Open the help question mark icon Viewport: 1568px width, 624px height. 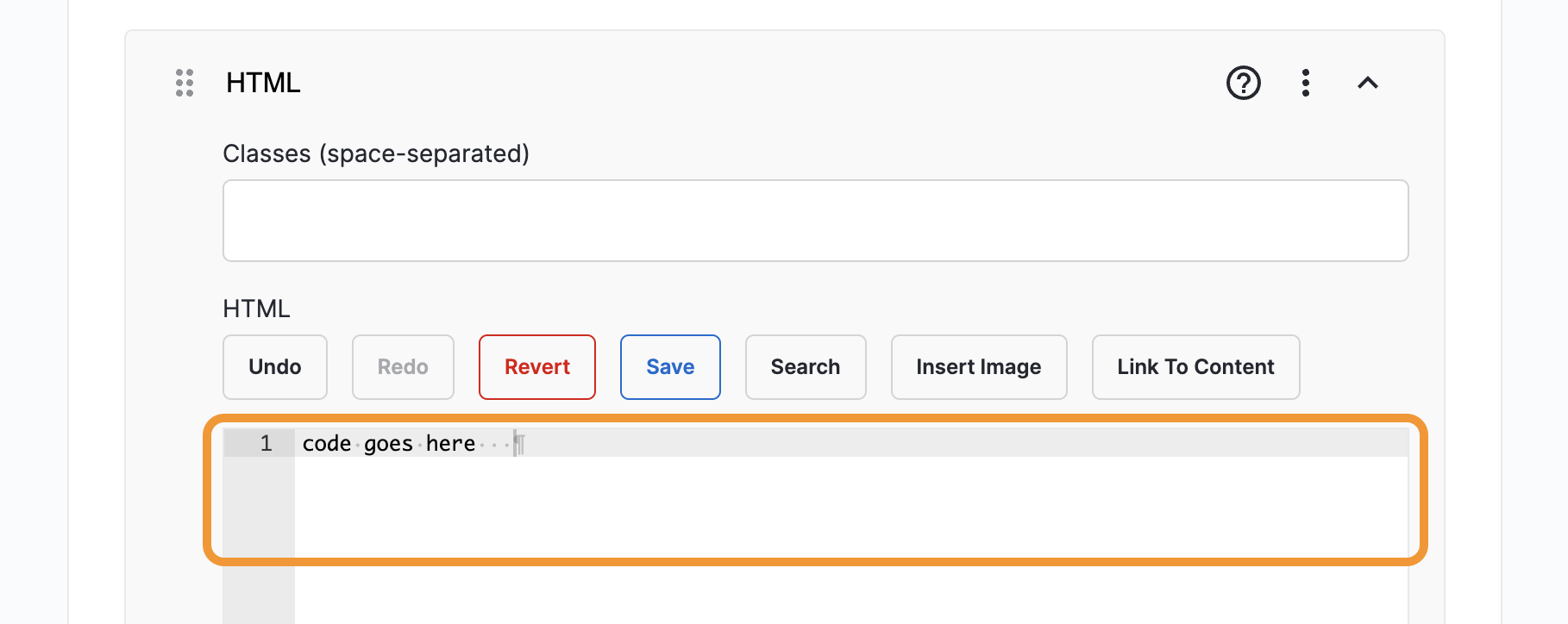pos(1243,83)
